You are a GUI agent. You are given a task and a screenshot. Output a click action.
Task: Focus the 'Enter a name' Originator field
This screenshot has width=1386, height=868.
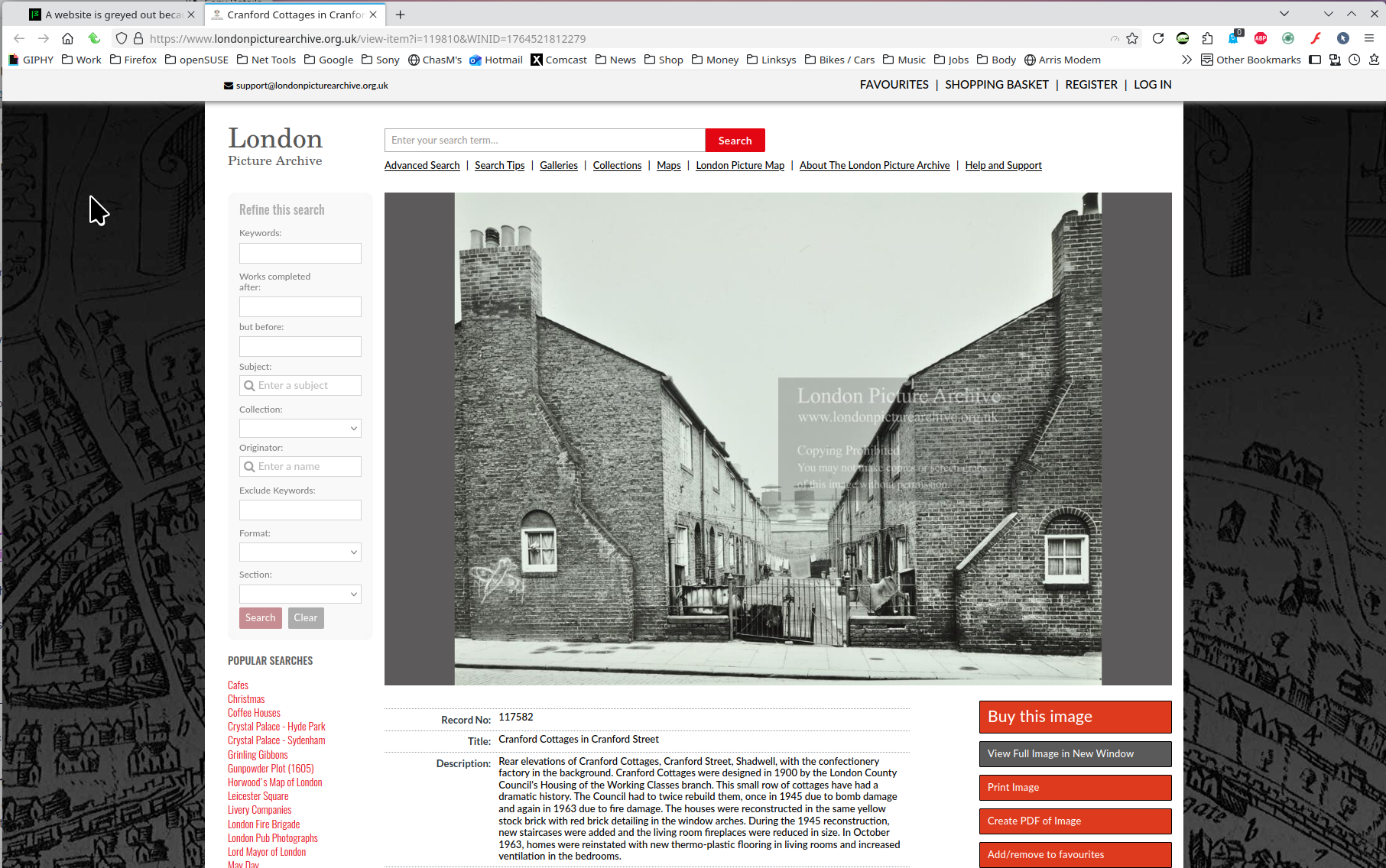coord(300,466)
